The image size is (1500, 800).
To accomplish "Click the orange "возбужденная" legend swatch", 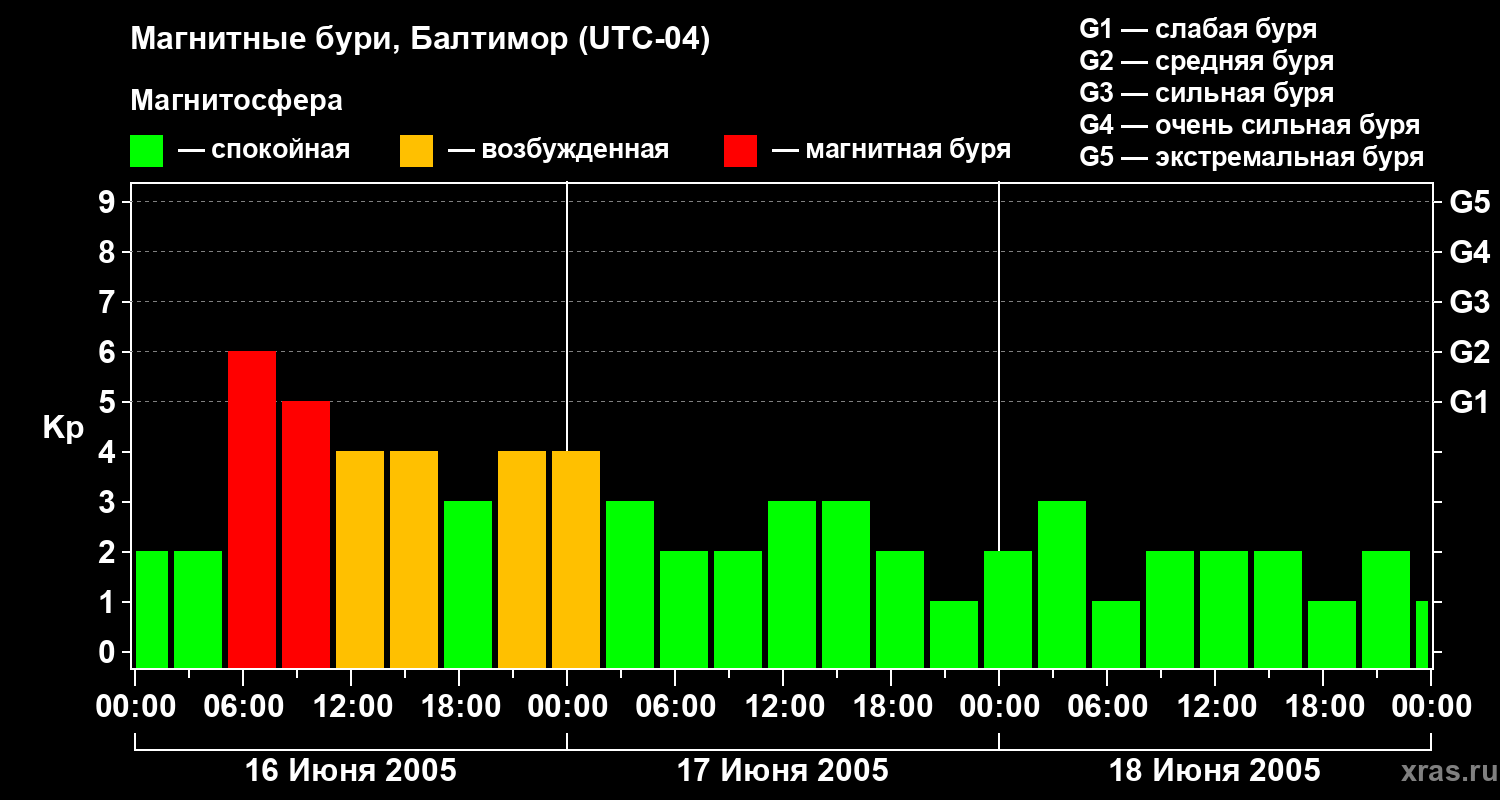I will click(416, 151).
